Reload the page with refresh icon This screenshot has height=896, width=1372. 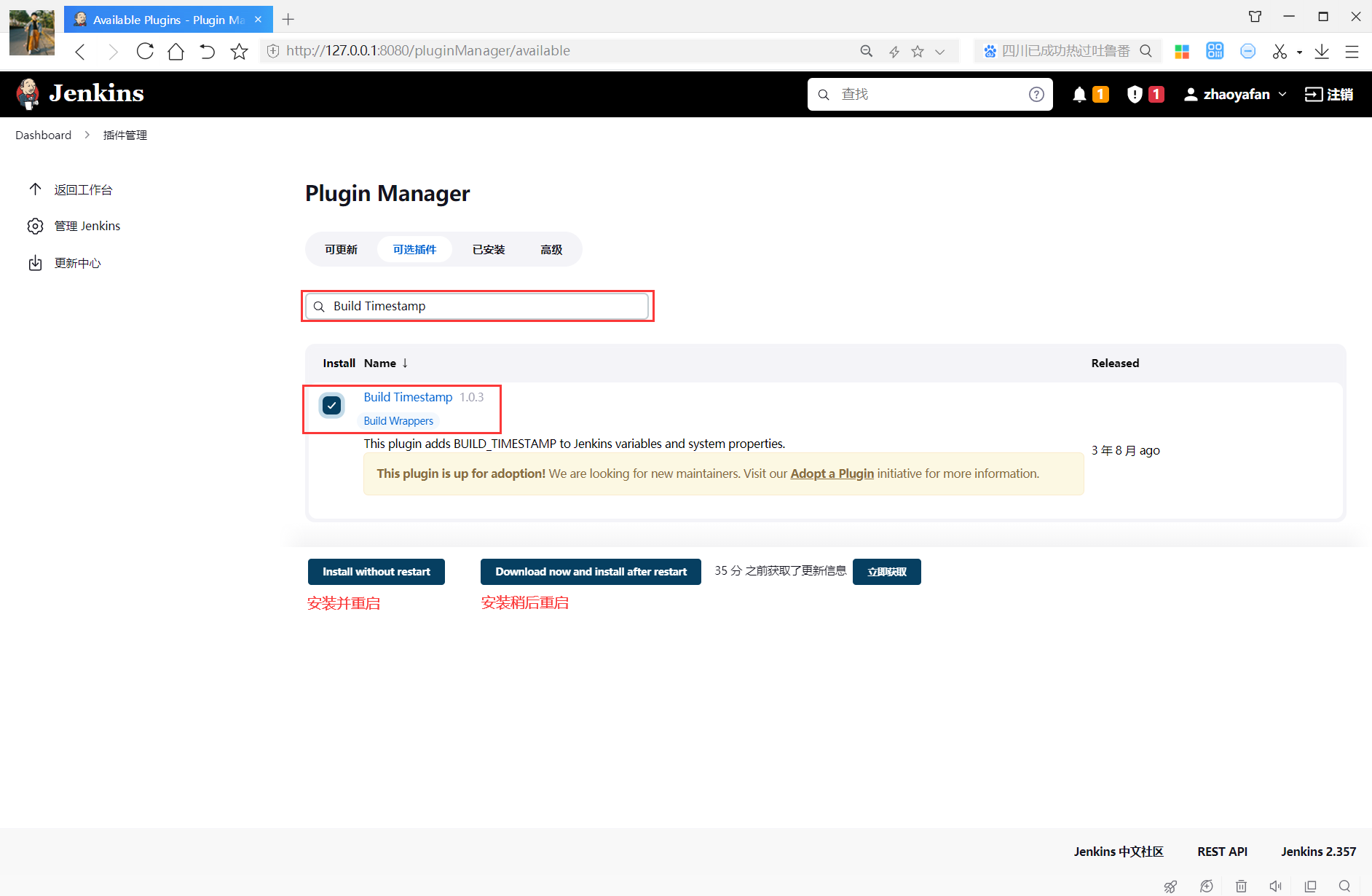[145, 51]
